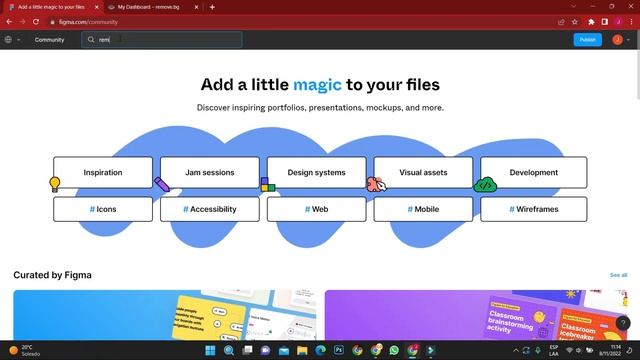
Task: Open WhatsApp from the taskbar
Action: click(394, 350)
